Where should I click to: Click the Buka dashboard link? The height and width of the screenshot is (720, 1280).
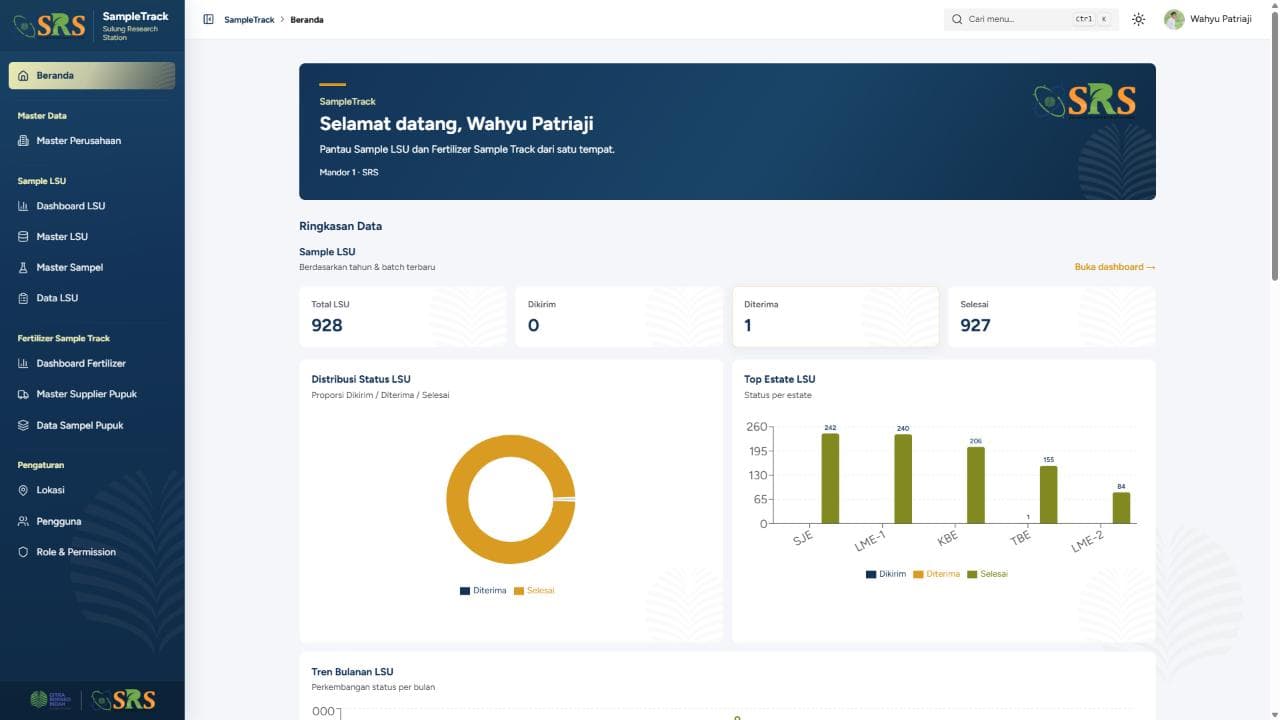click(1115, 267)
